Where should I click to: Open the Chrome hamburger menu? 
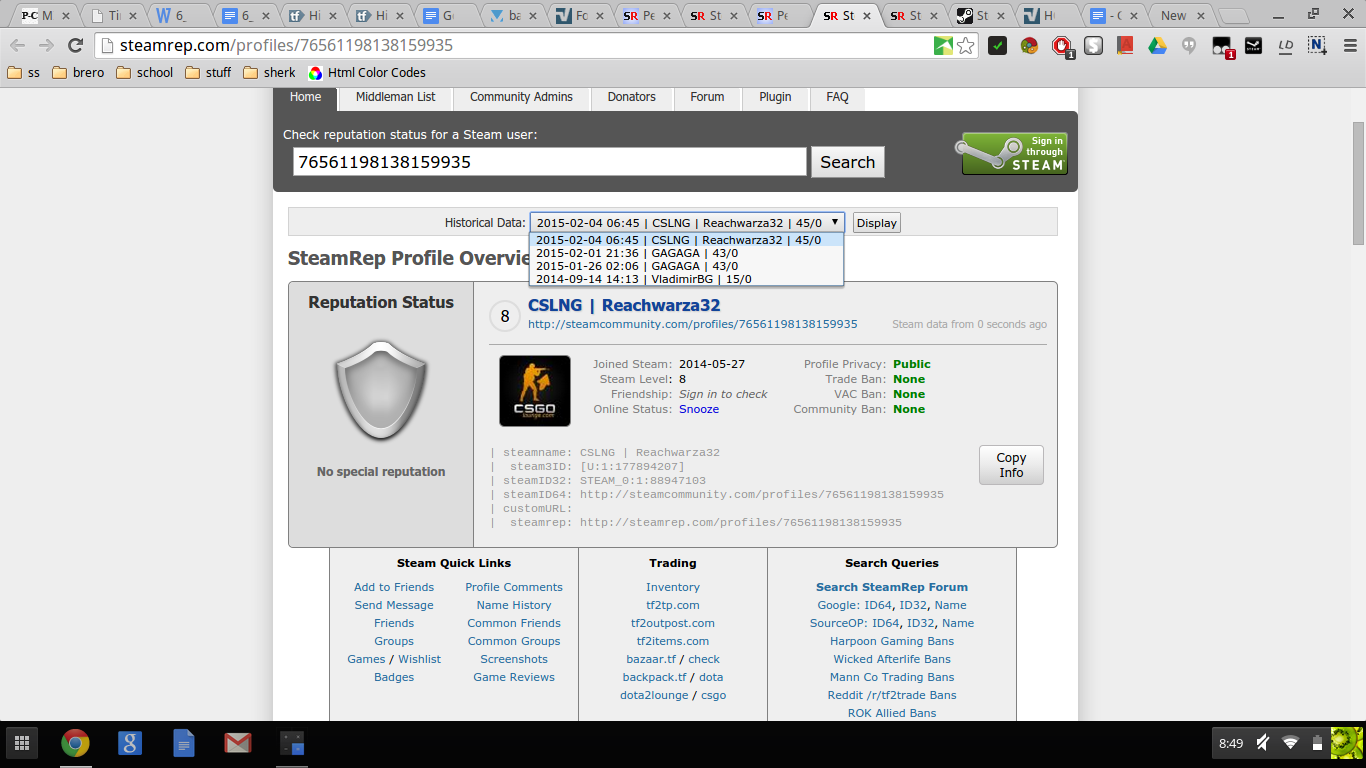[x=1347, y=46]
